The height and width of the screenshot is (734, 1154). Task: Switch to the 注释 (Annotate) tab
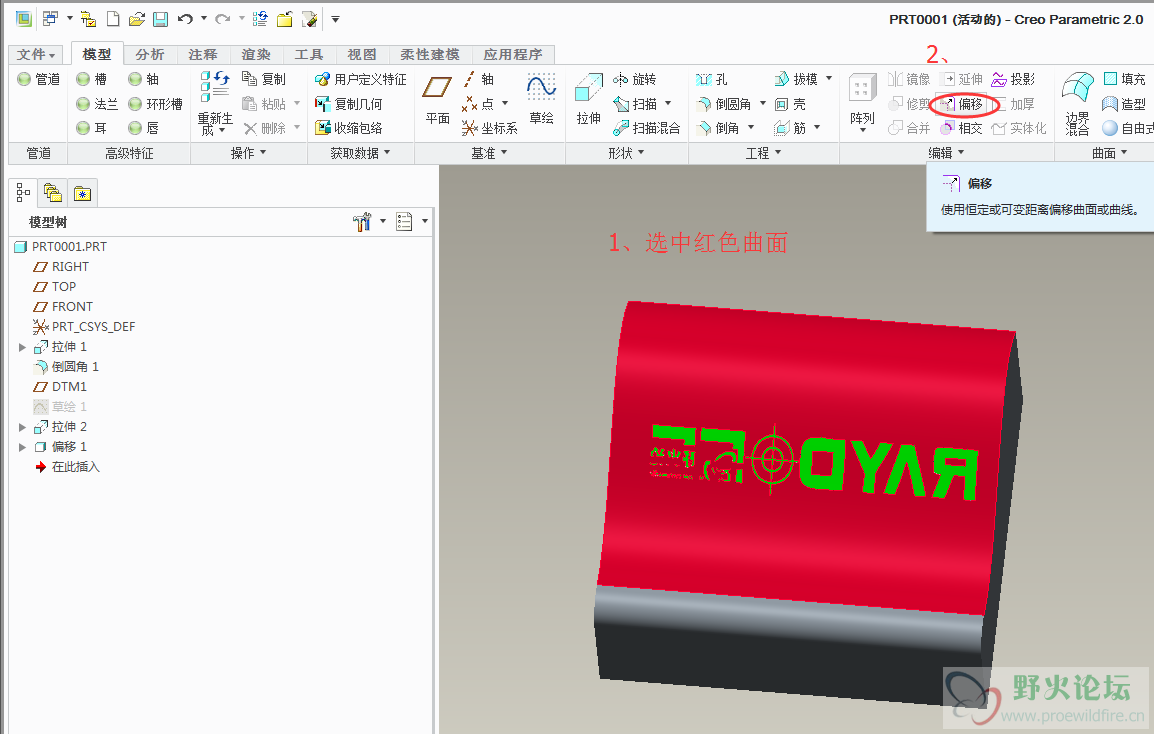[x=202, y=54]
